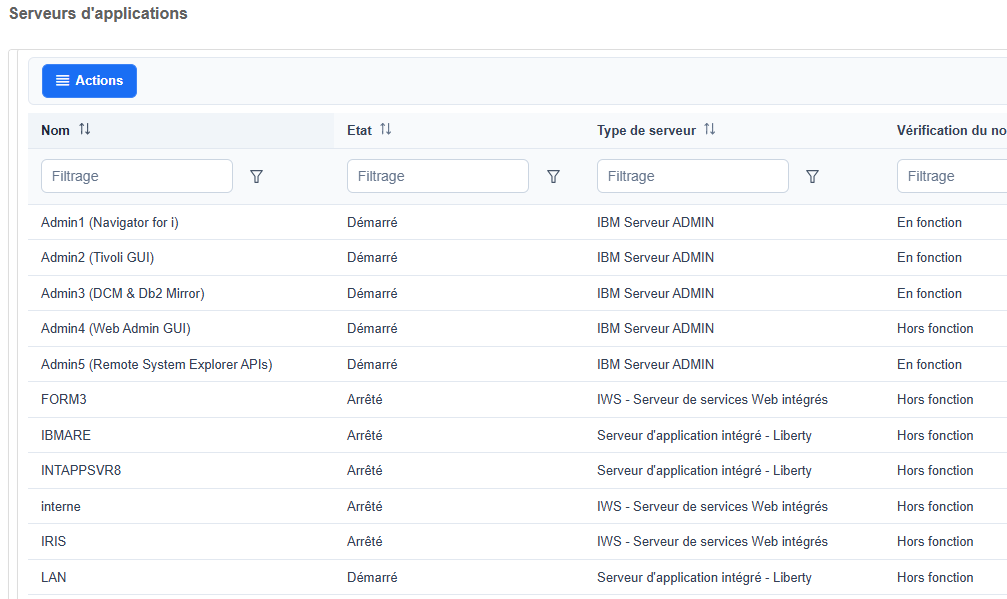Select the Admin4 (Web Admin GUI) server

518,329
